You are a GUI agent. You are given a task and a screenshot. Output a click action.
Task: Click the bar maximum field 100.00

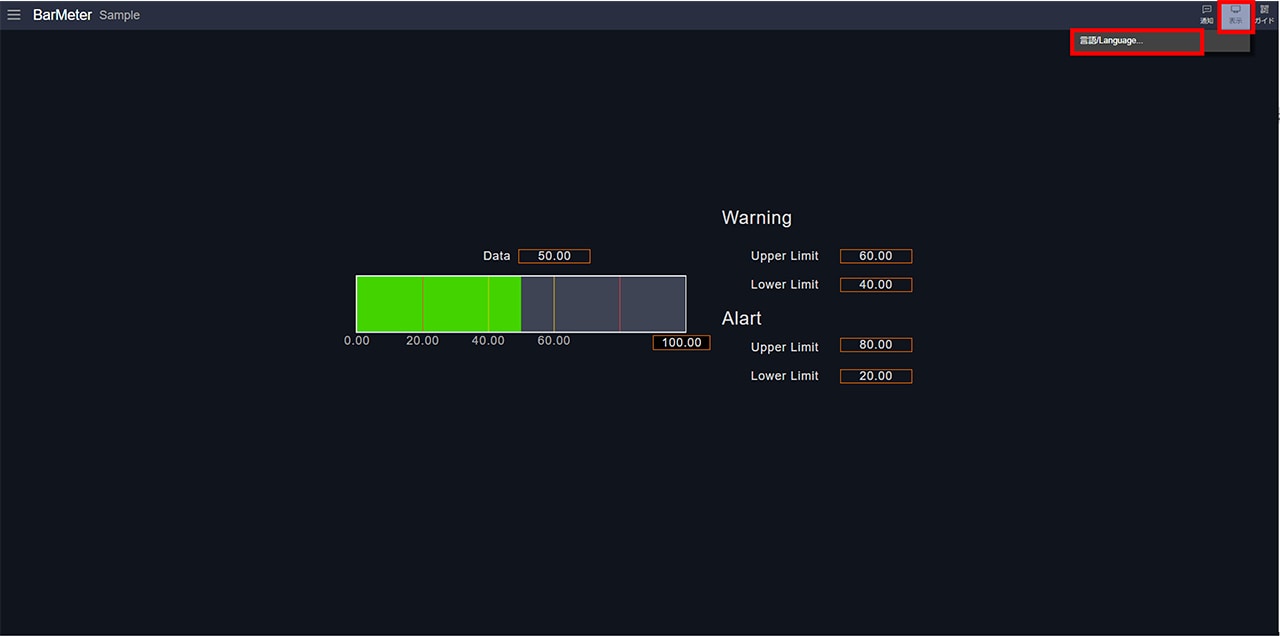[x=681, y=343]
